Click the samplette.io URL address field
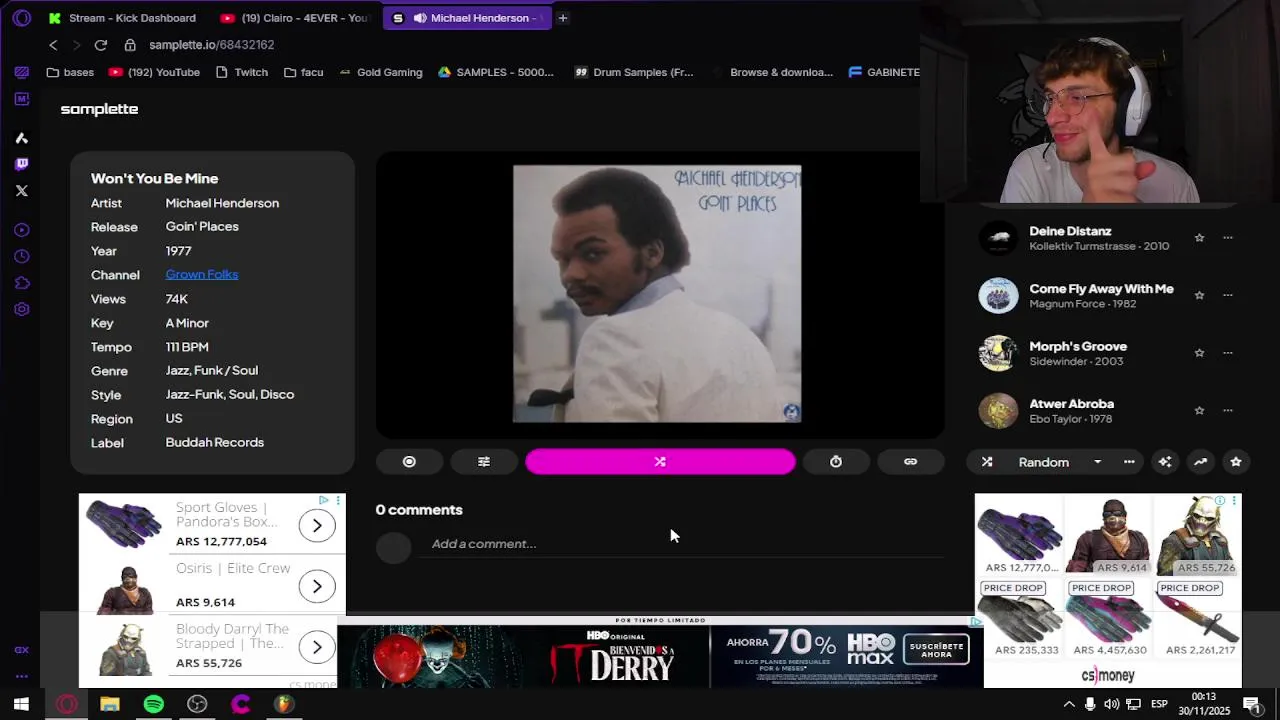This screenshot has width=1280, height=720. (x=212, y=45)
